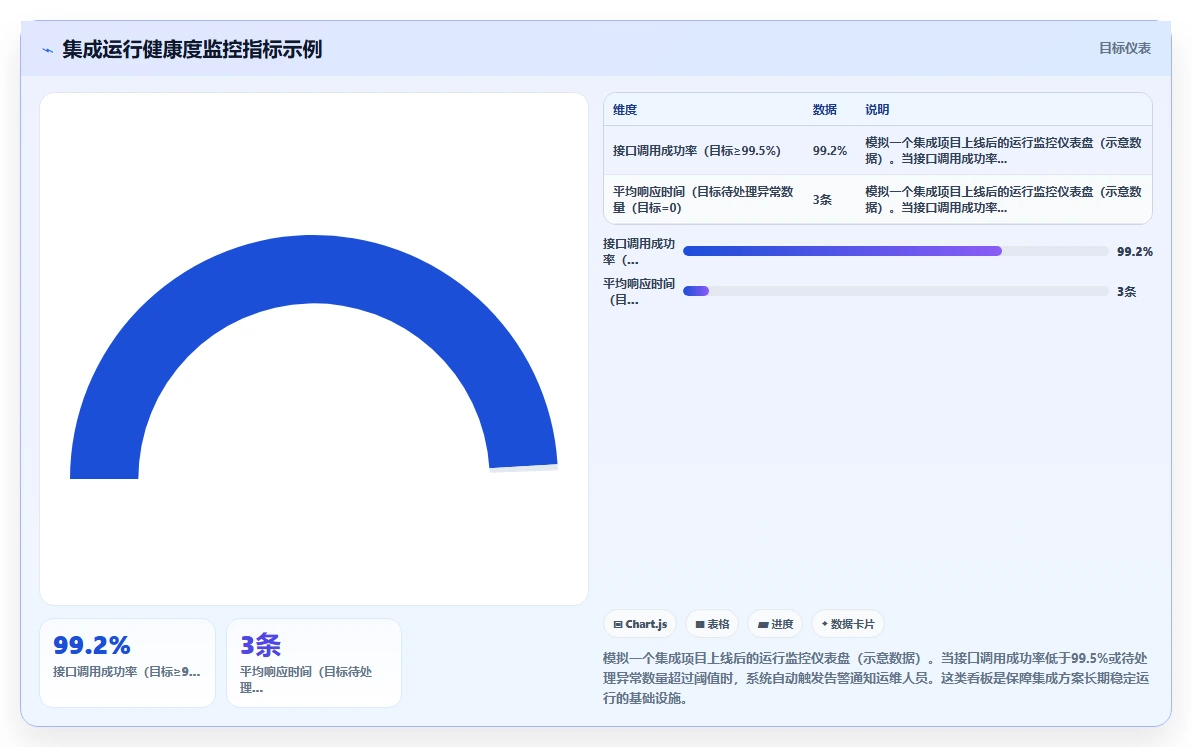This screenshot has width=1192, height=747.
Task: Click the 99.2% value beside progress bar
Action: [x=1134, y=252]
